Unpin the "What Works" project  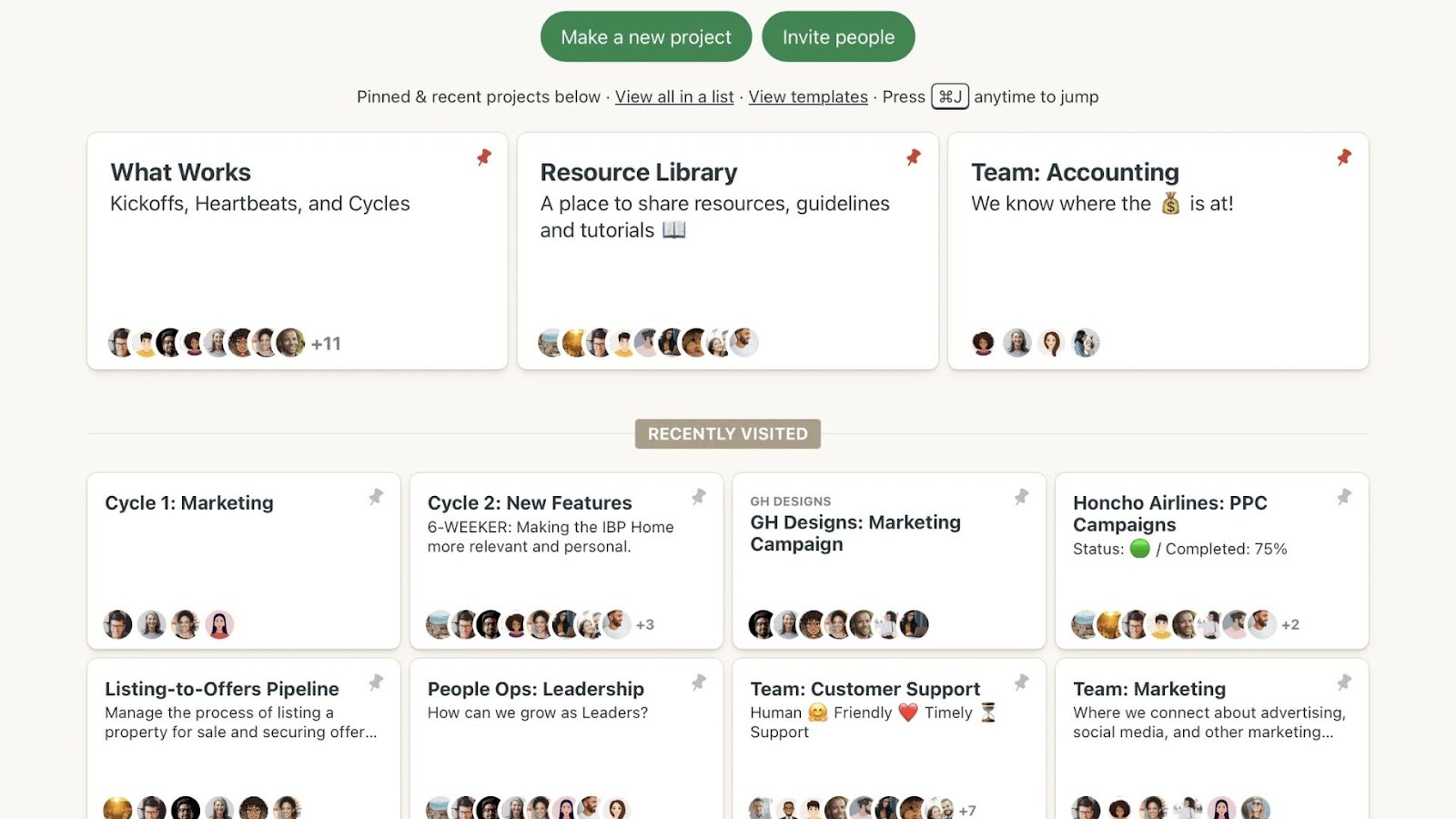[x=483, y=157]
